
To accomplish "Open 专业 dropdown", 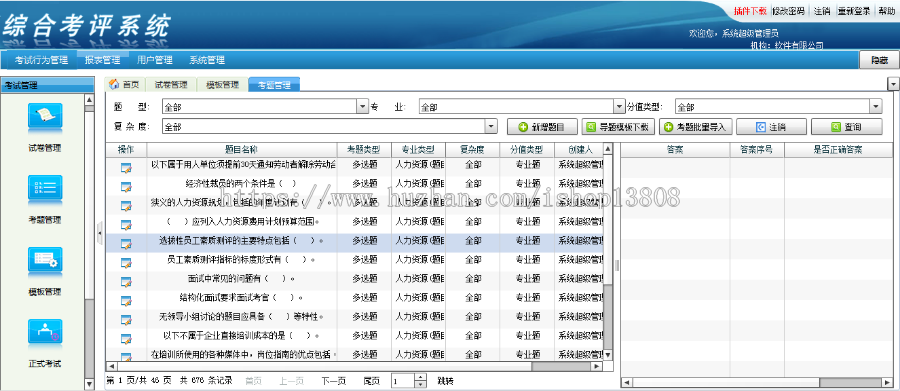I will [x=619, y=107].
